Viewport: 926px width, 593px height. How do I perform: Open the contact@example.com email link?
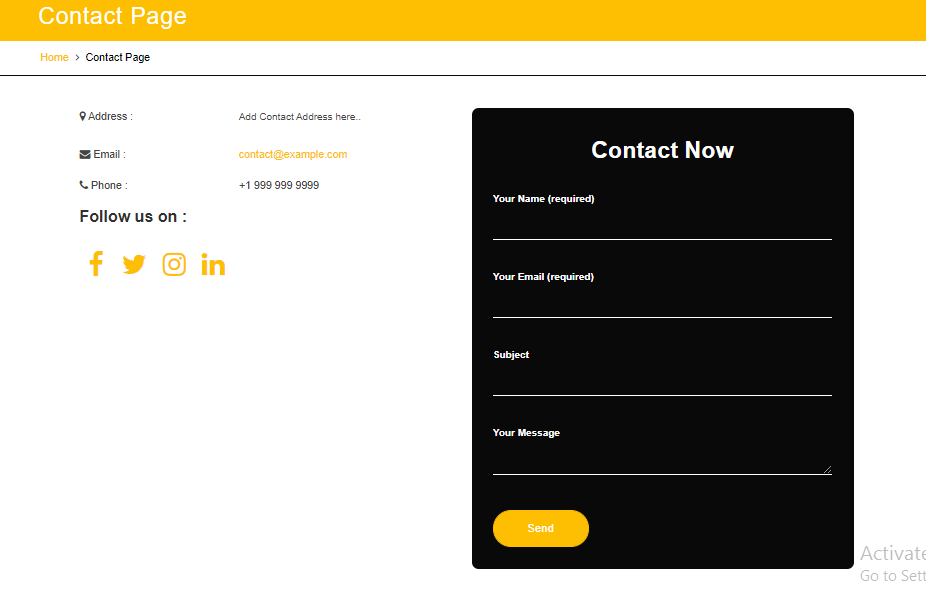coord(293,154)
